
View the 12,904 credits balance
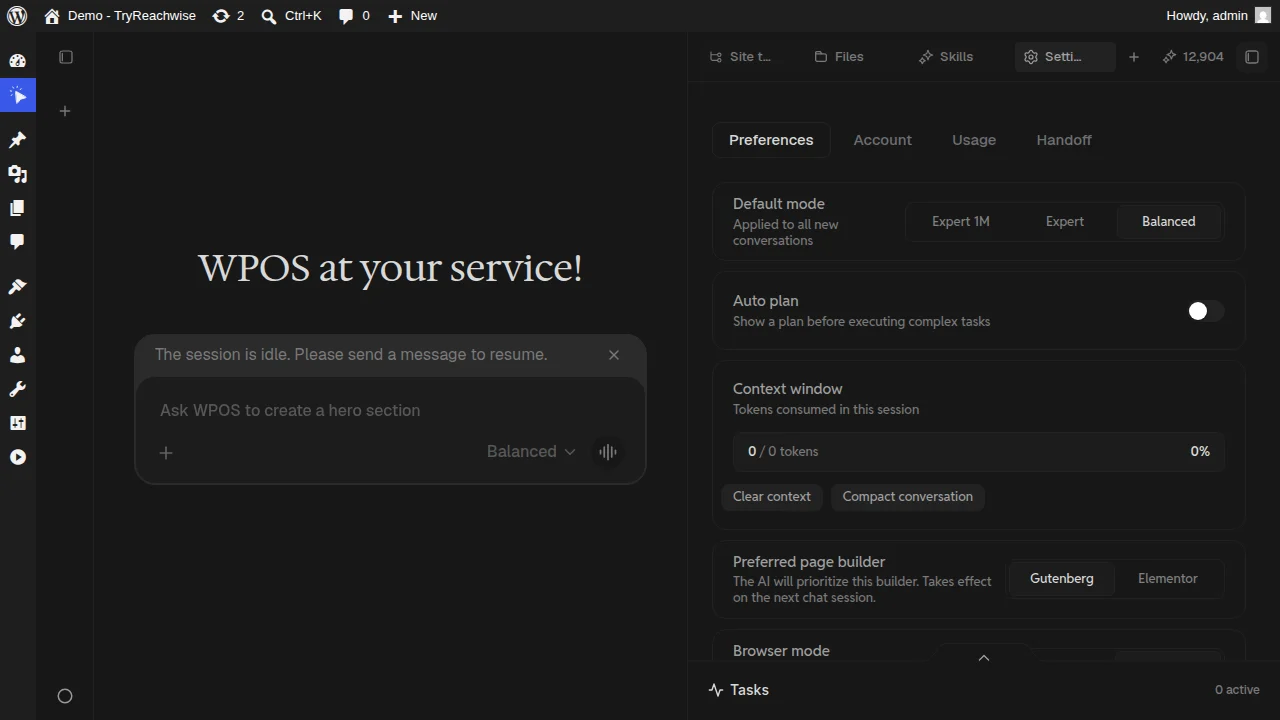pos(1193,57)
